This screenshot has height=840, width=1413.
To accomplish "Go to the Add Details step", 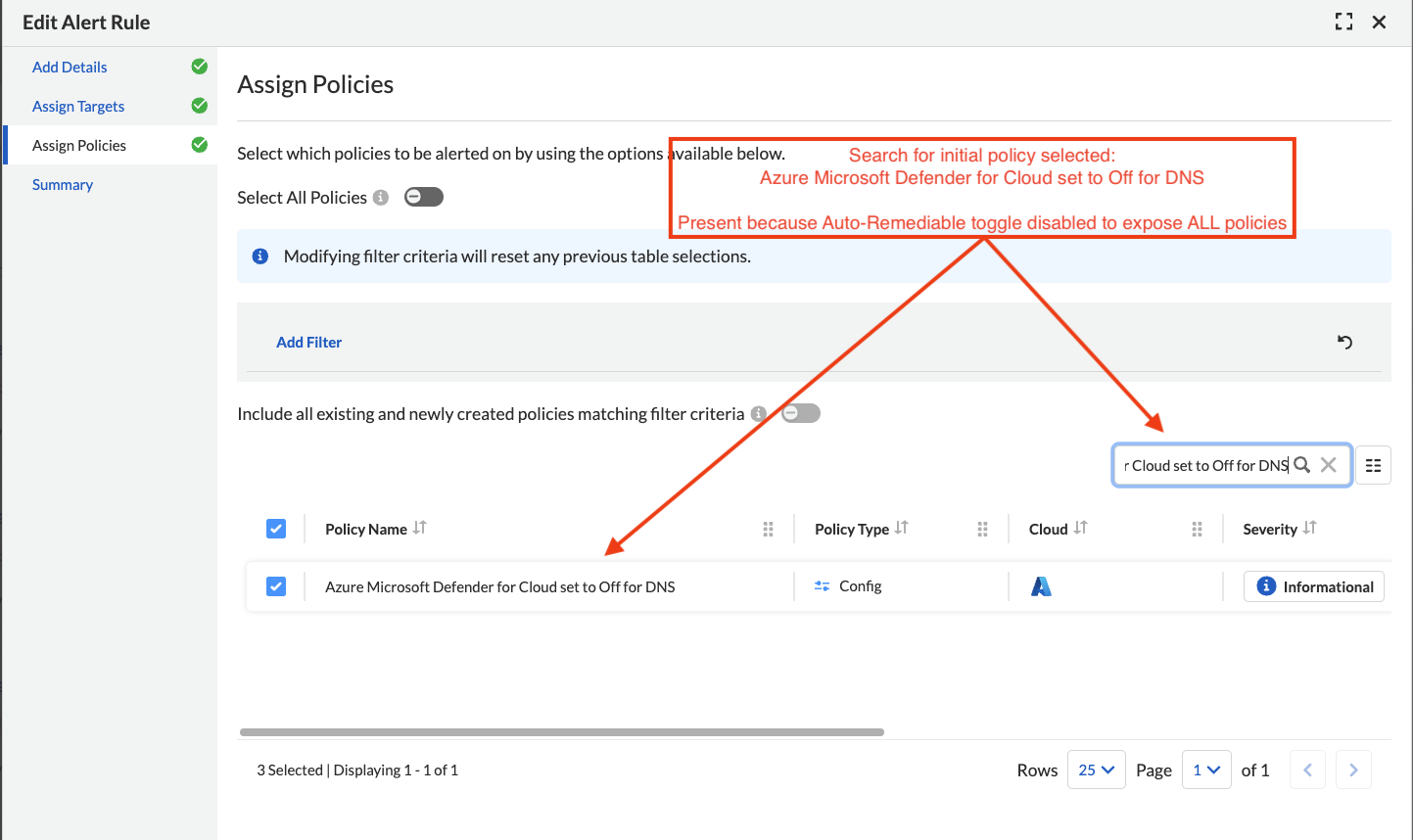I will click(70, 67).
